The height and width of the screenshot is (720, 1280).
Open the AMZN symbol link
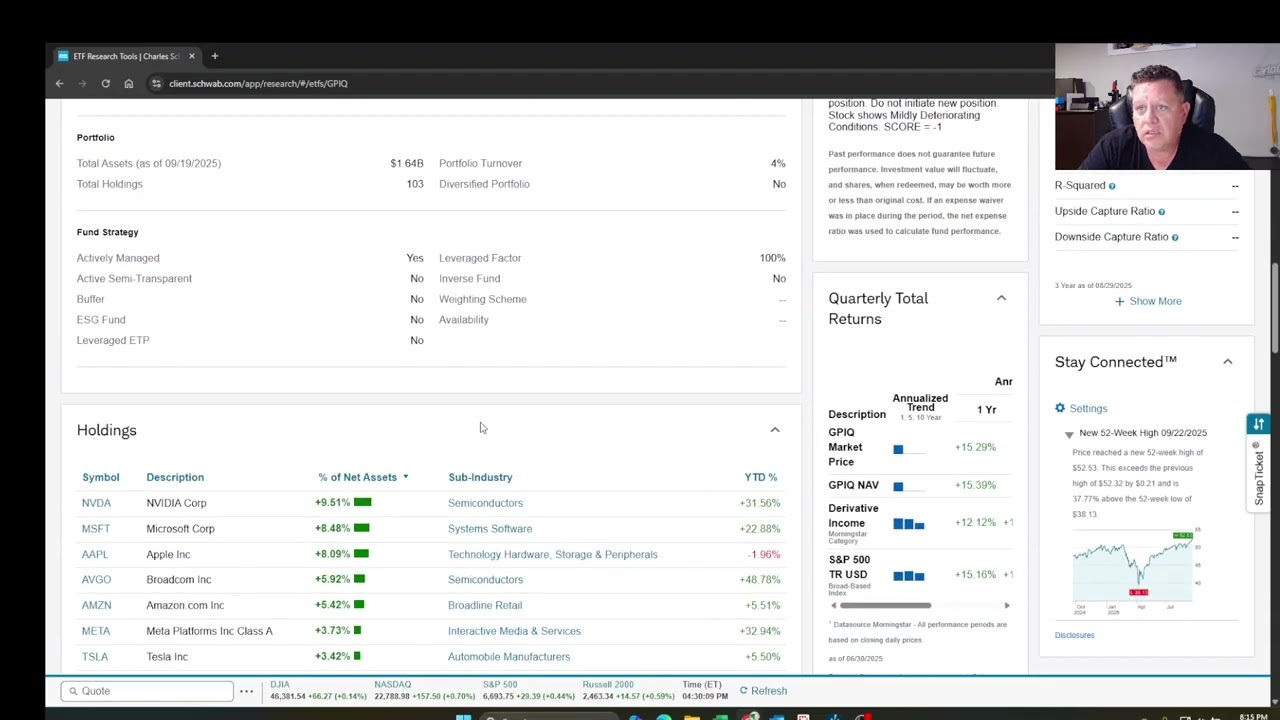[x=96, y=606]
